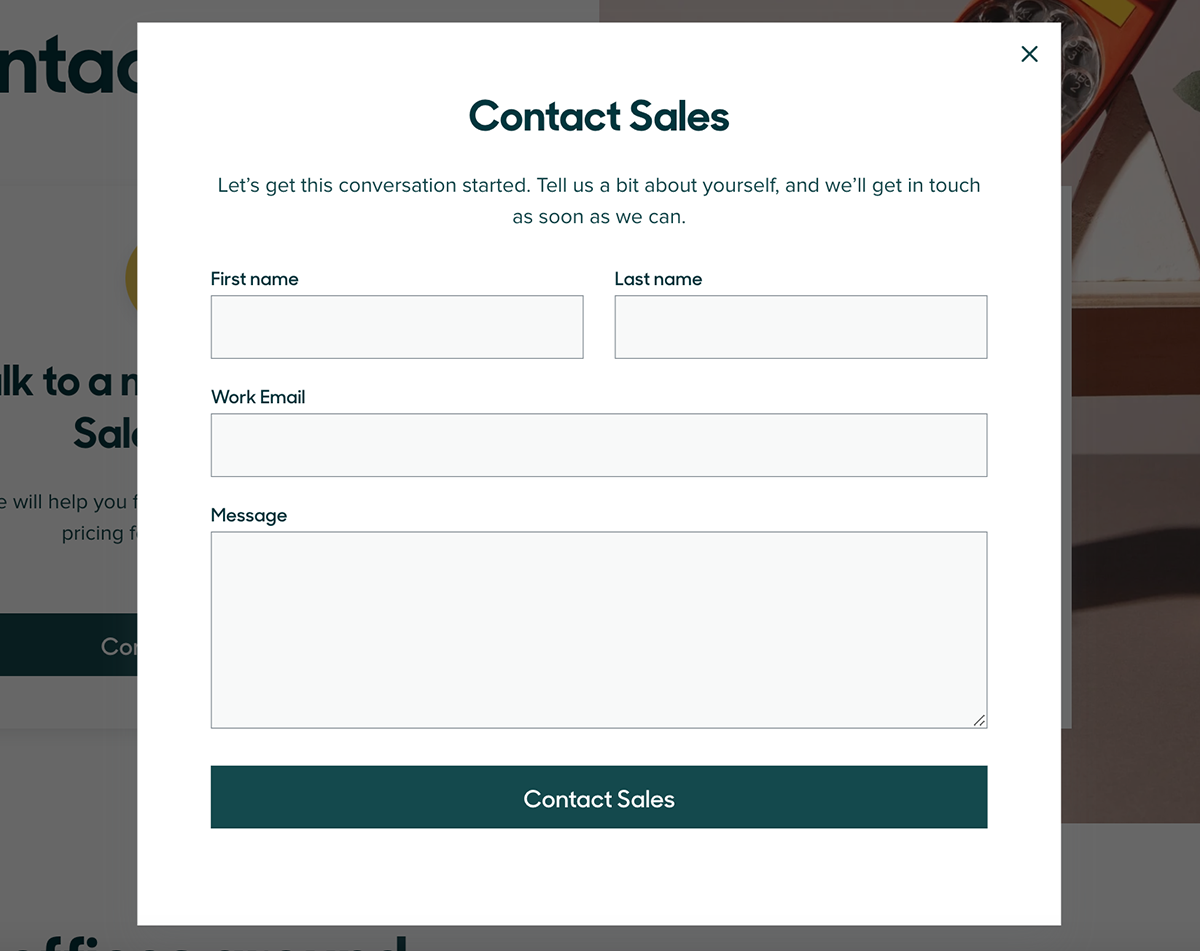Click the X icon in the corner
The width and height of the screenshot is (1200, 951).
tap(1029, 54)
